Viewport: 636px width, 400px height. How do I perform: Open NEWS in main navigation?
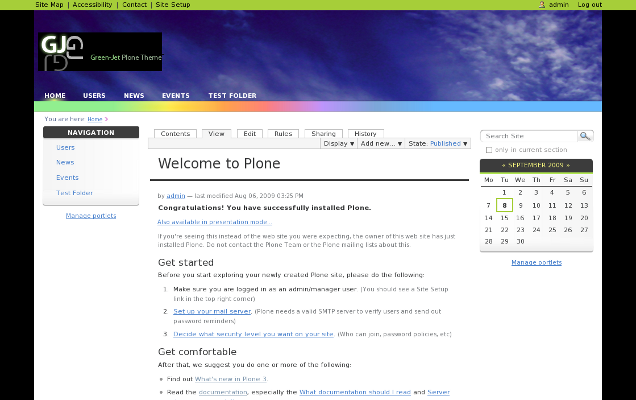click(134, 96)
